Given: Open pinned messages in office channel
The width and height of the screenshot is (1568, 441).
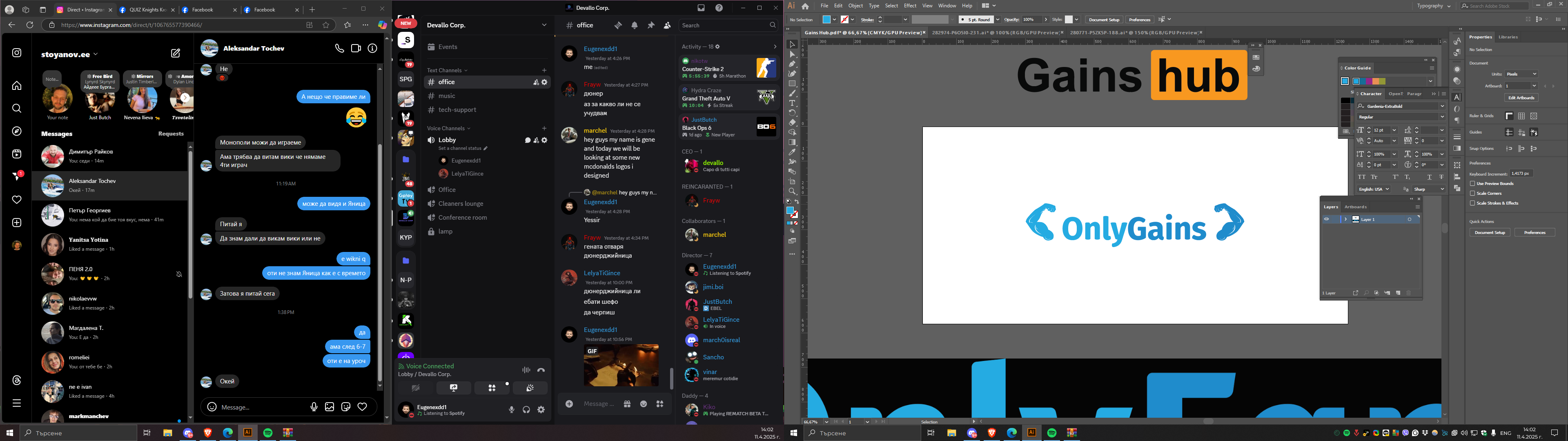Looking at the screenshot, I should point(651,25).
